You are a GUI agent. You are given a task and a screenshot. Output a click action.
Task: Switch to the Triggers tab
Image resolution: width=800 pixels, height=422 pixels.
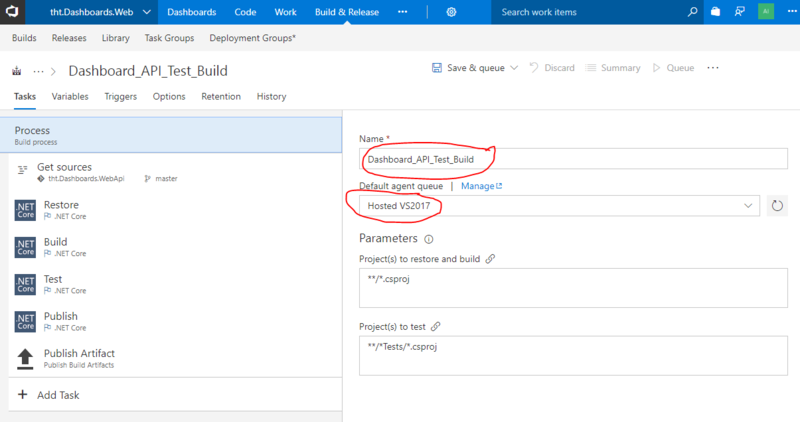pyautogui.click(x=120, y=96)
